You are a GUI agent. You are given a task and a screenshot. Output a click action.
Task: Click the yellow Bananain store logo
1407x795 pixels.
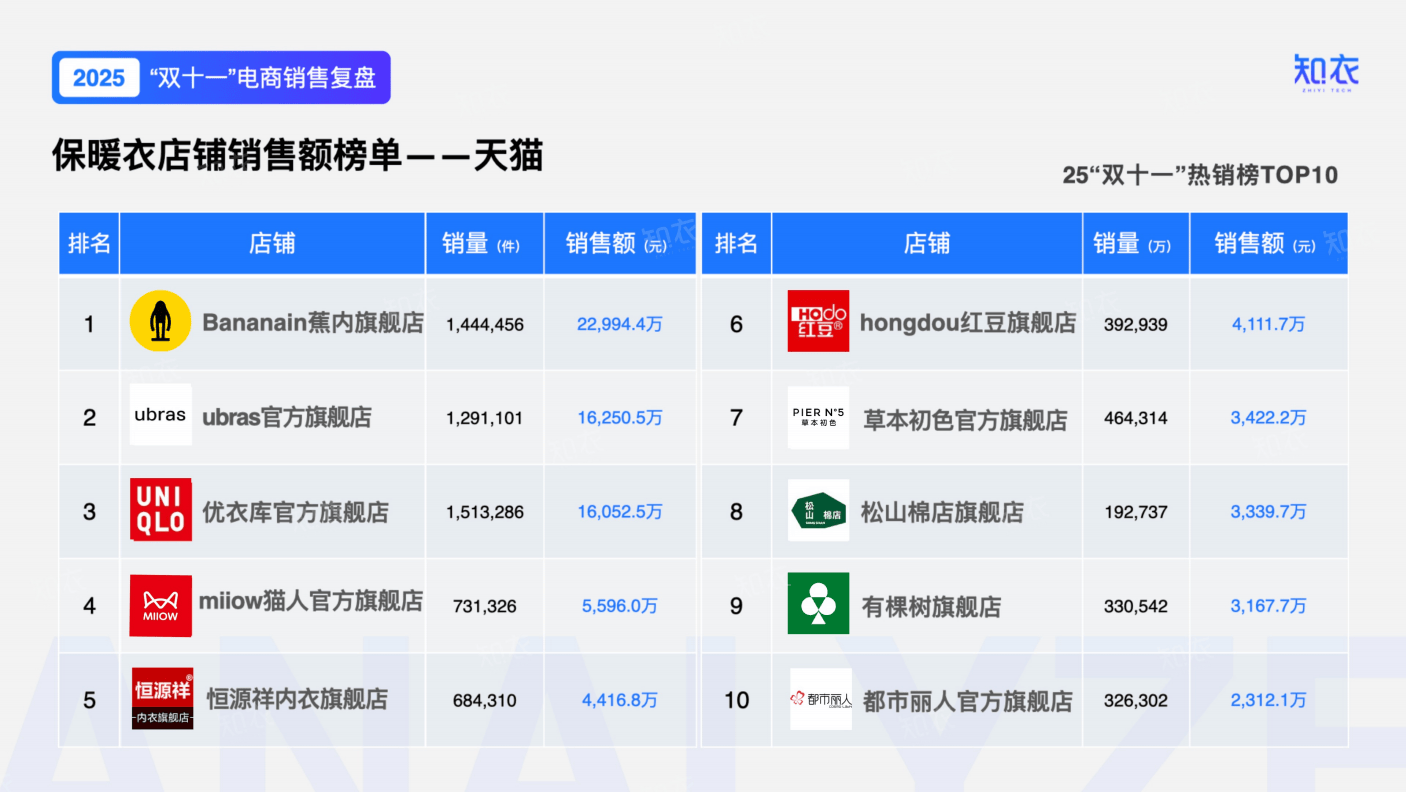[160, 322]
